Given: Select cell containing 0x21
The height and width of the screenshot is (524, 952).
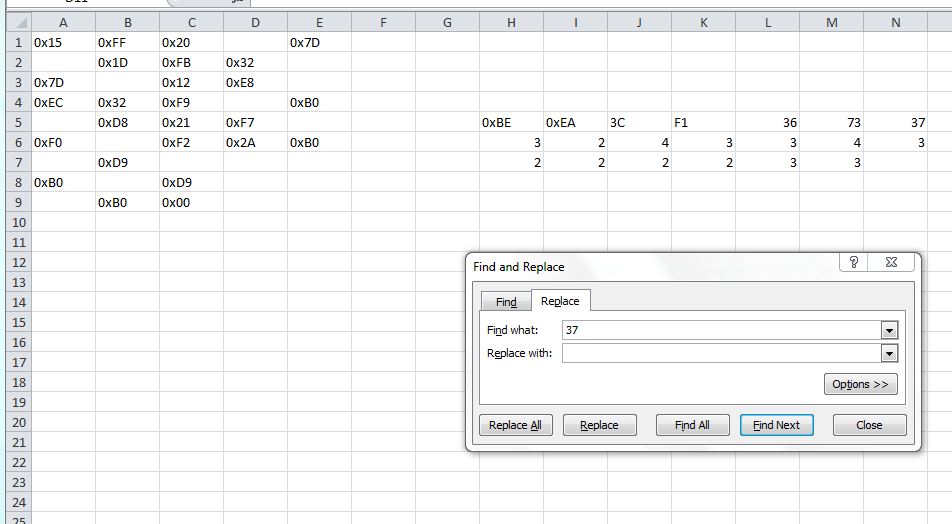Looking at the screenshot, I should tap(191, 123).
